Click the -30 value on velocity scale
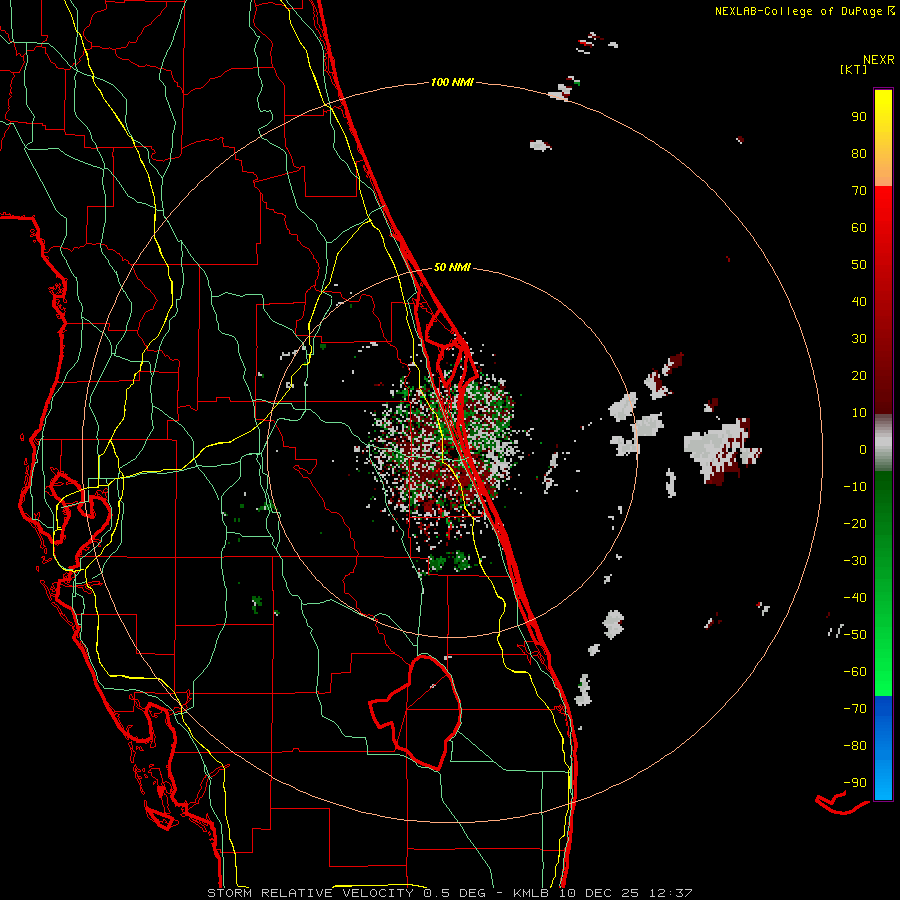Screen dimensions: 900x900 pos(855,561)
